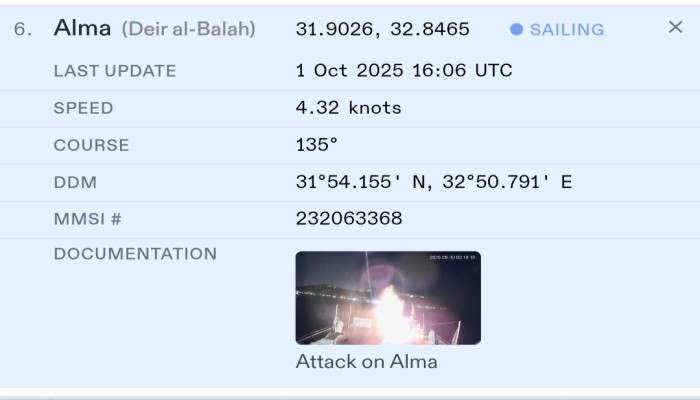Viewport: 700px width, 400px height.
Task: Click the vessel name Alma
Action: [x=83, y=28]
